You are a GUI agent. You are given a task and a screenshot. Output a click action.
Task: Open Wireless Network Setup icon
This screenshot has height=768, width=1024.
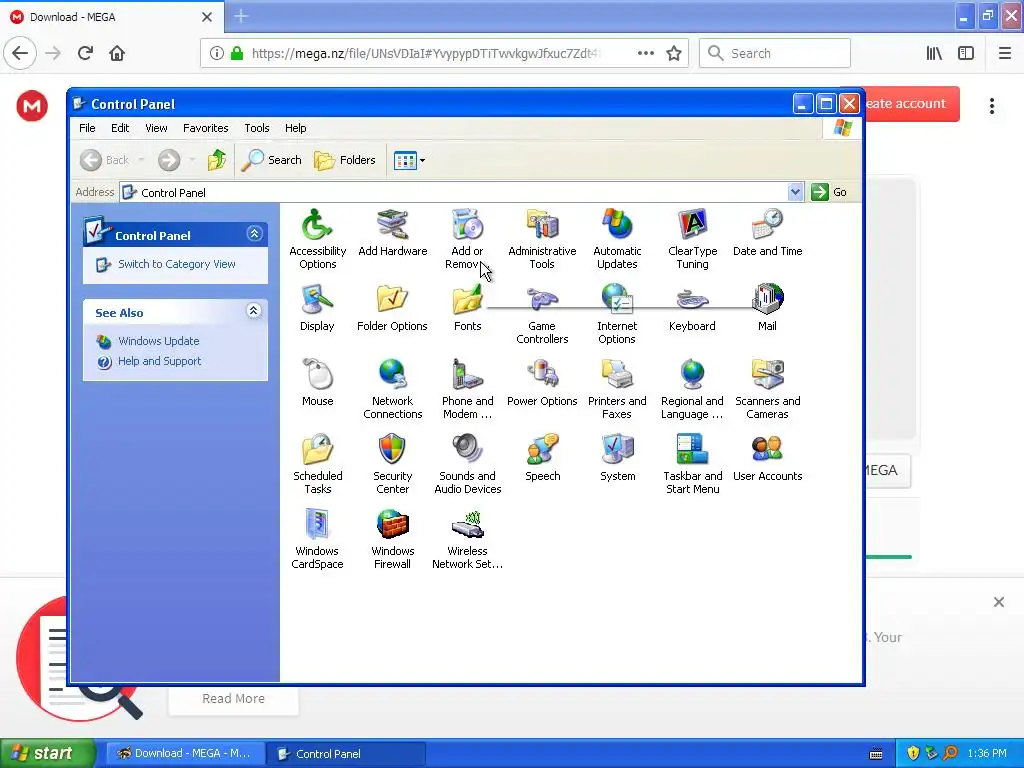(467, 539)
